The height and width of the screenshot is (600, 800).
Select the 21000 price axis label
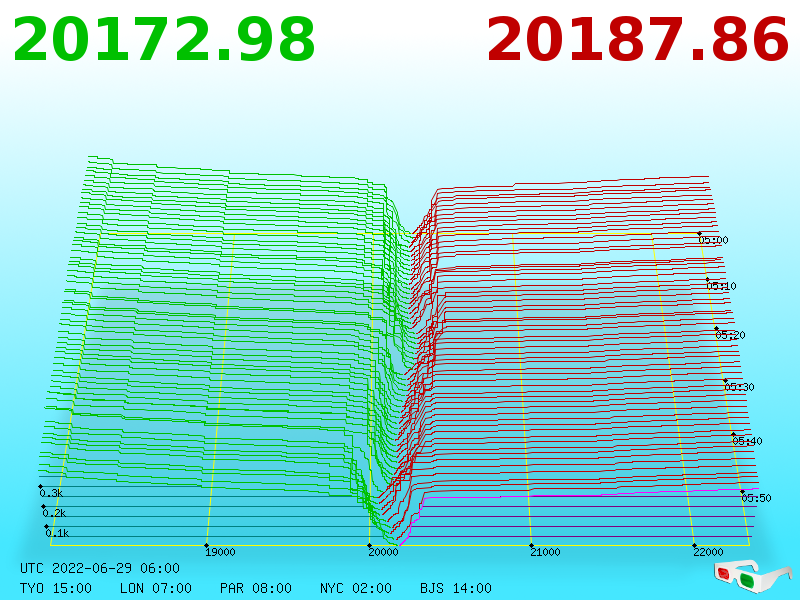point(545,552)
